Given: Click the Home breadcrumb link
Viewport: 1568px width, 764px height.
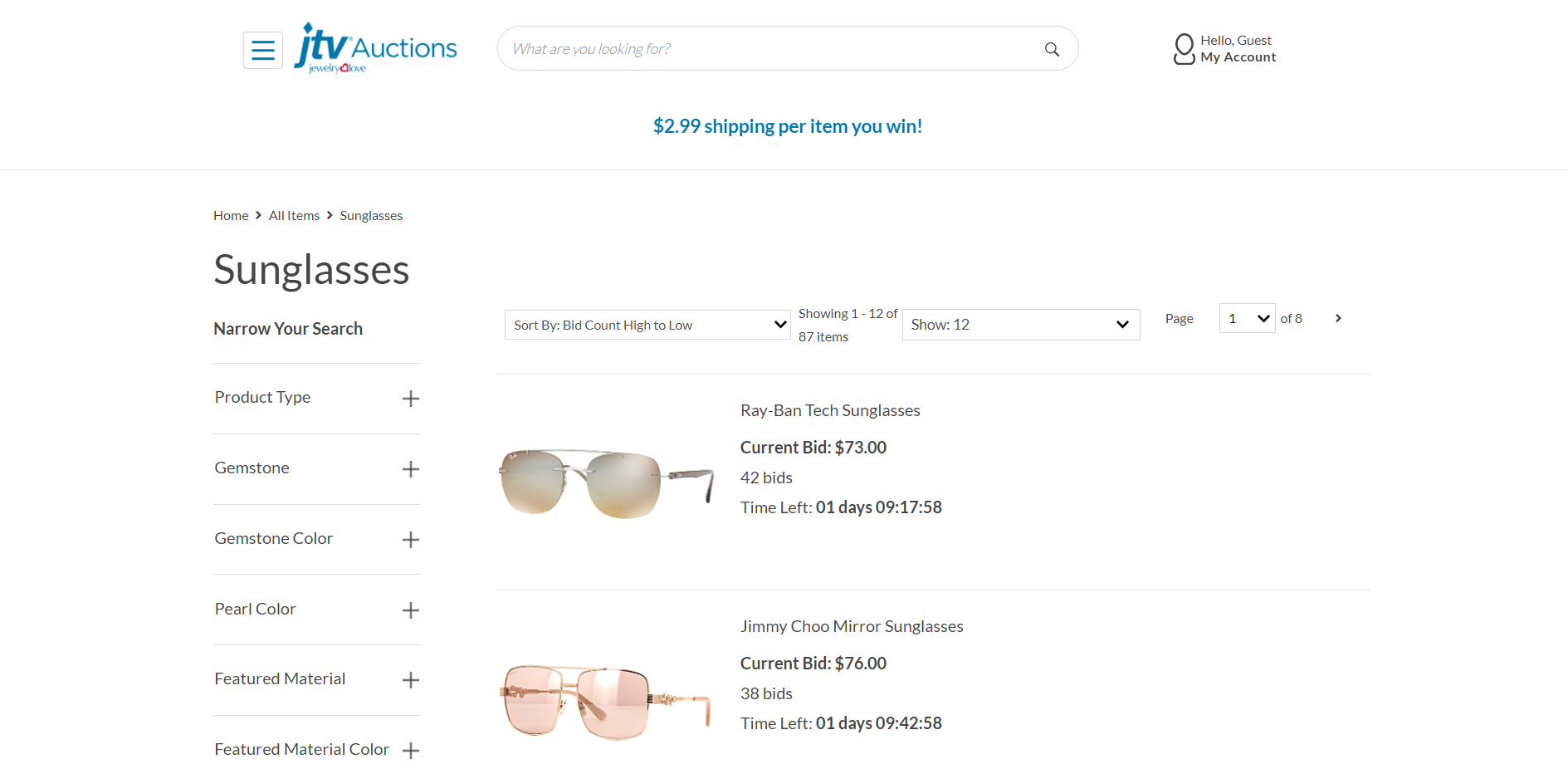Looking at the screenshot, I should (x=231, y=216).
